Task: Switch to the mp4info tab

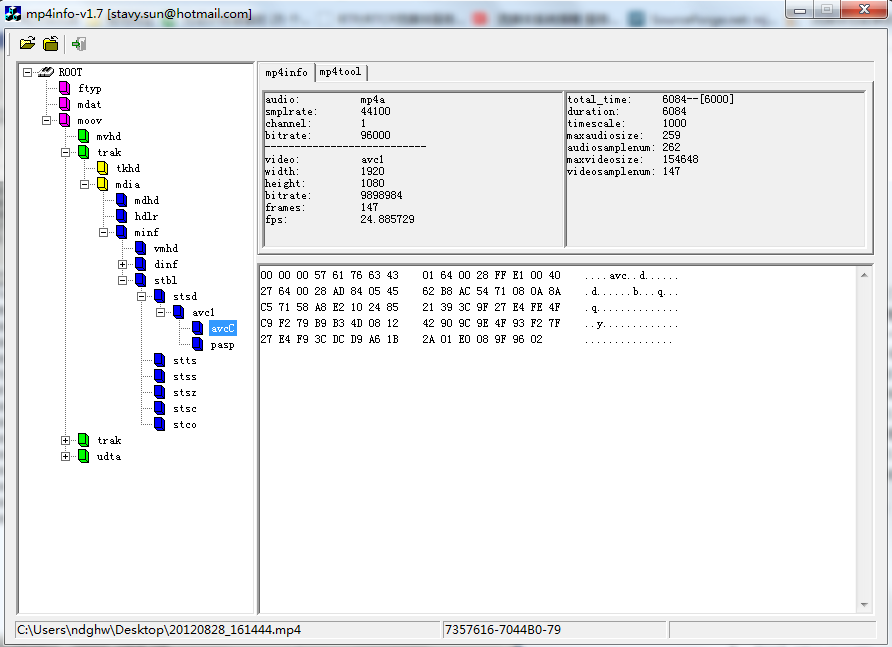Action: pos(286,72)
